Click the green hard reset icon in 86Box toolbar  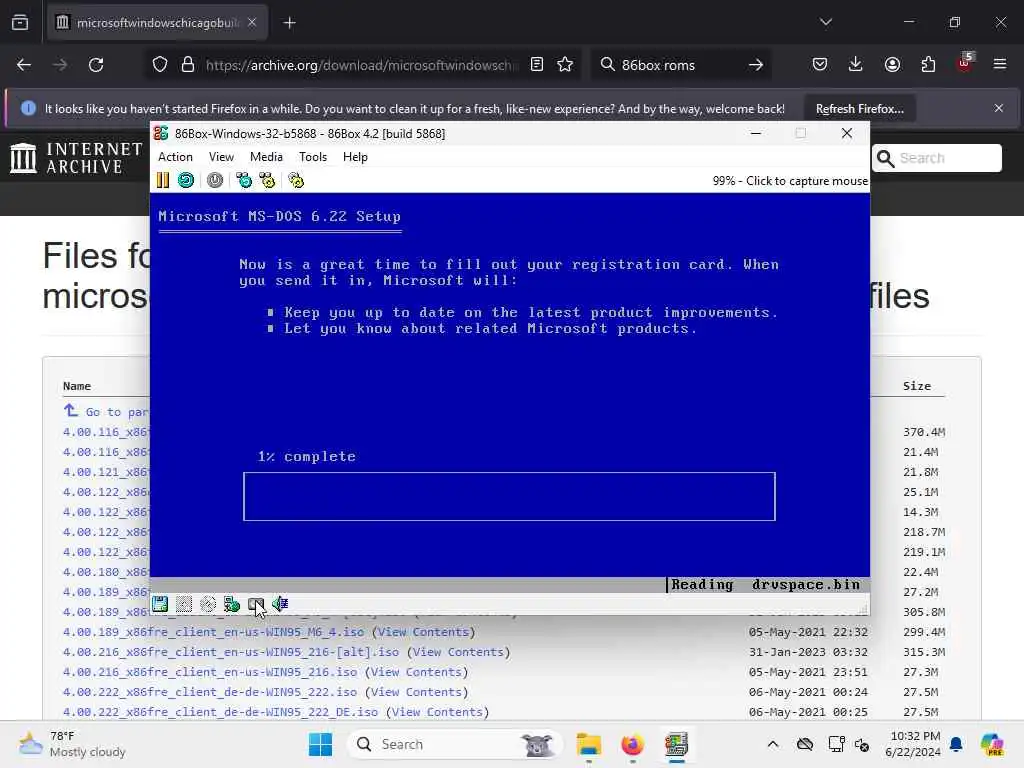[x=186, y=180]
